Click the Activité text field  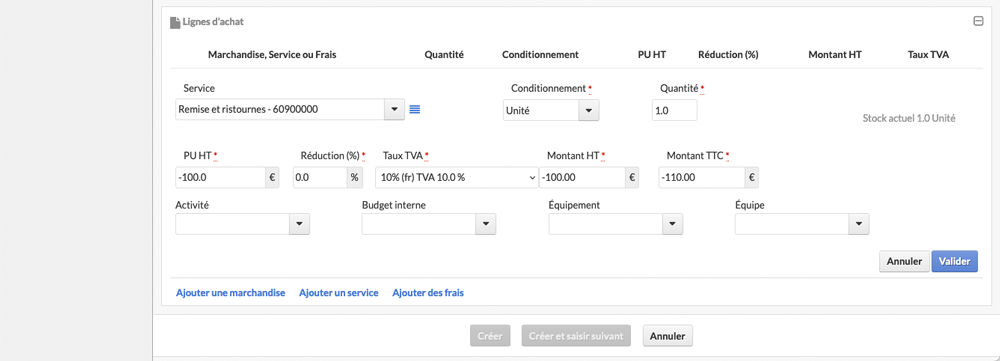click(x=233, y=224)
